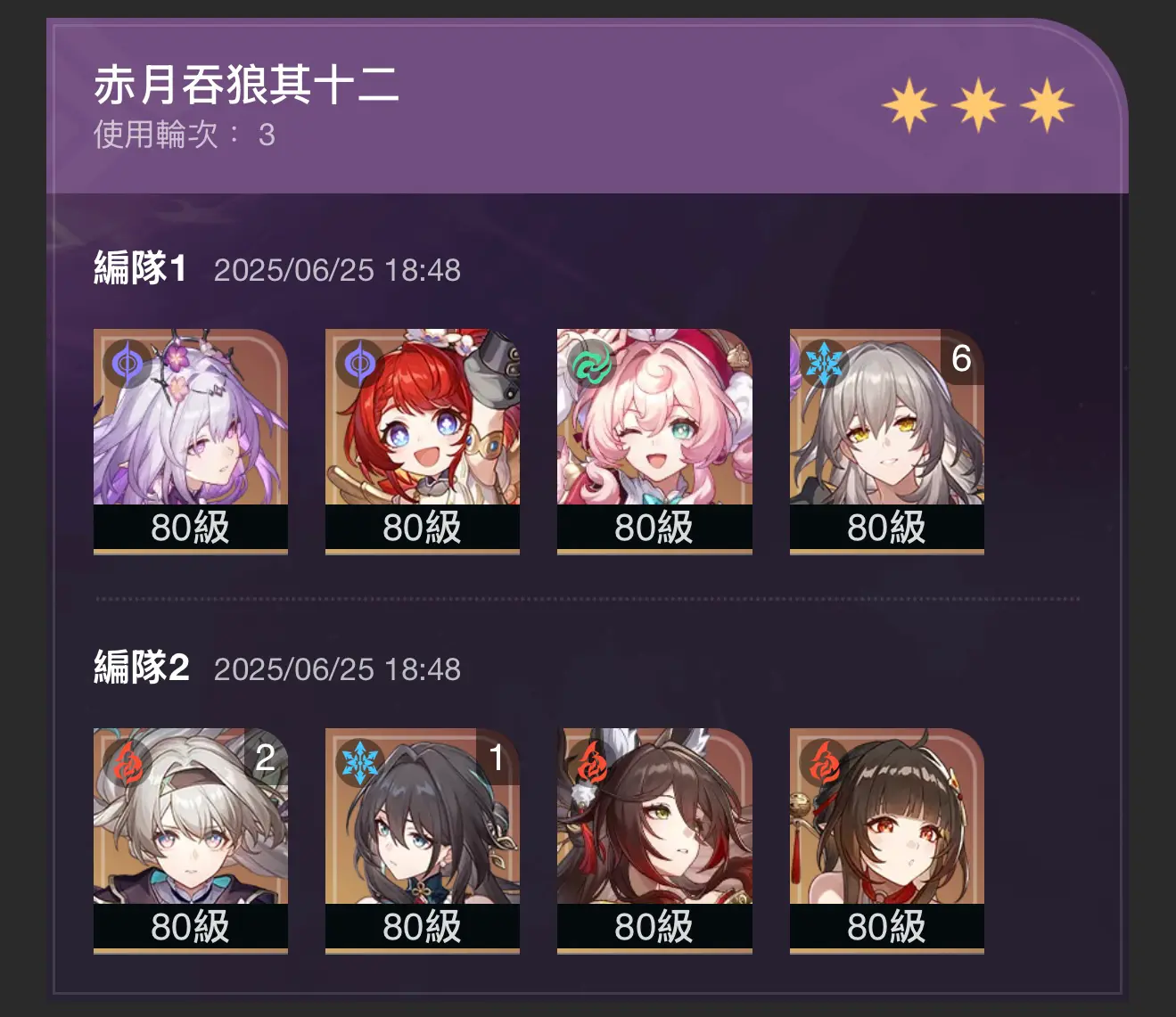Image resolution: width=1176 pixels, height=1017 pixels.
Task: Click the 編隊2 team label
Action: pyautogui.click(x=141, y=668)
